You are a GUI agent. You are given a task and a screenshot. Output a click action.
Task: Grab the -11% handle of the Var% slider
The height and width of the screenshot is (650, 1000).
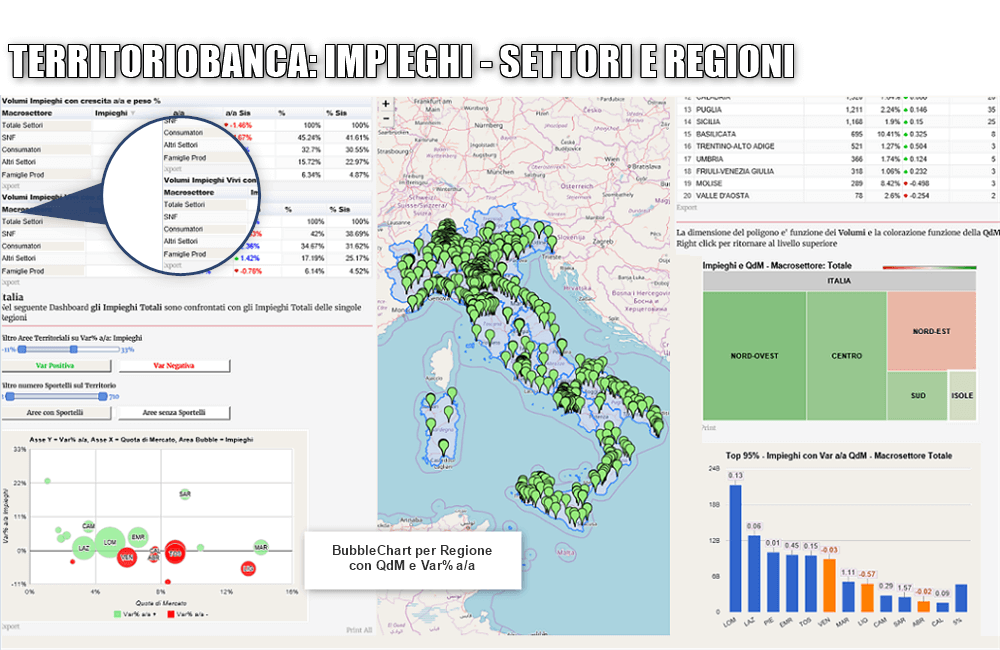(22, 350)
